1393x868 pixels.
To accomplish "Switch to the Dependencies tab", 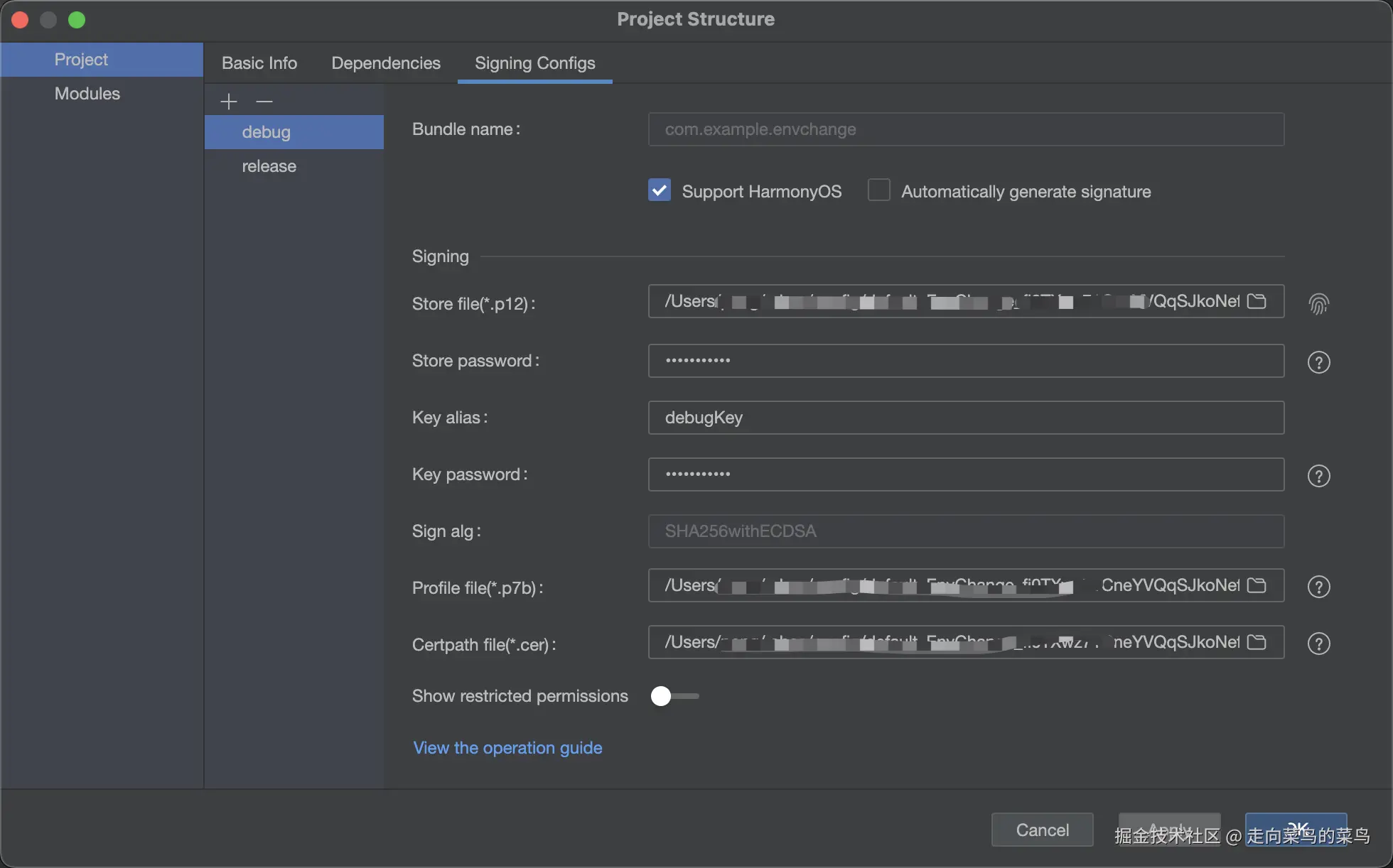I will click(386, 63).
